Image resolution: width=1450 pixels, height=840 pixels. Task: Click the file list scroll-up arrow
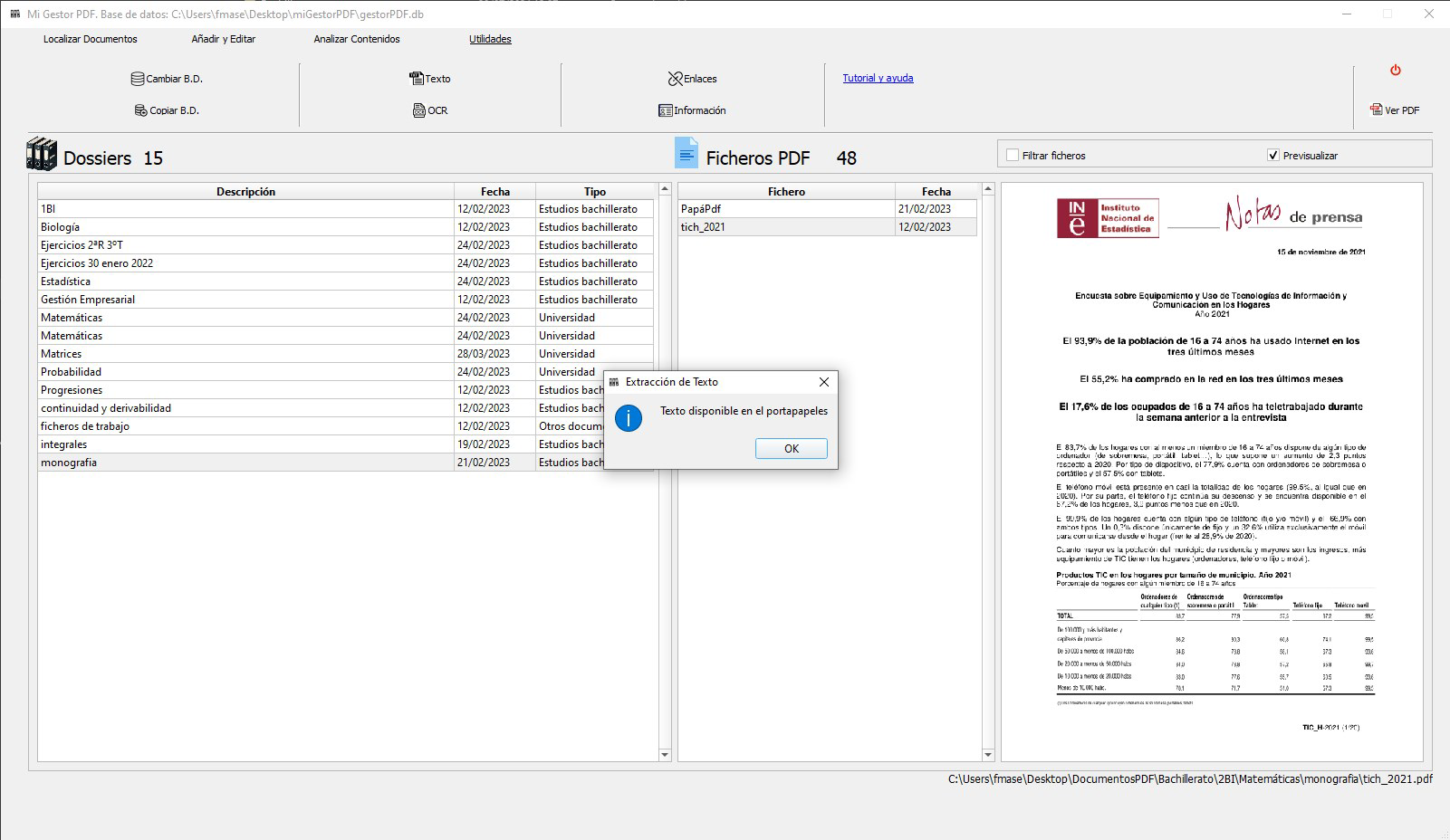click(x=988, y=189)
